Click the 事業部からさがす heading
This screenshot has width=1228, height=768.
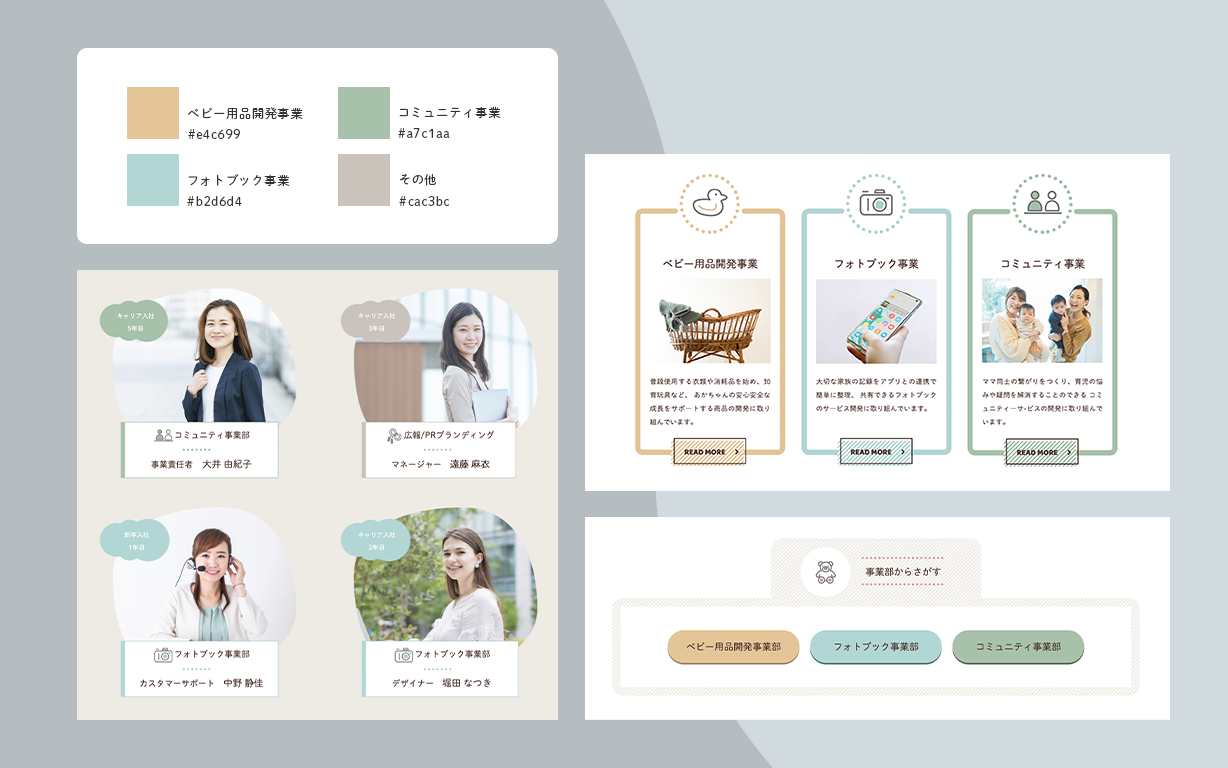click(903, 572)
